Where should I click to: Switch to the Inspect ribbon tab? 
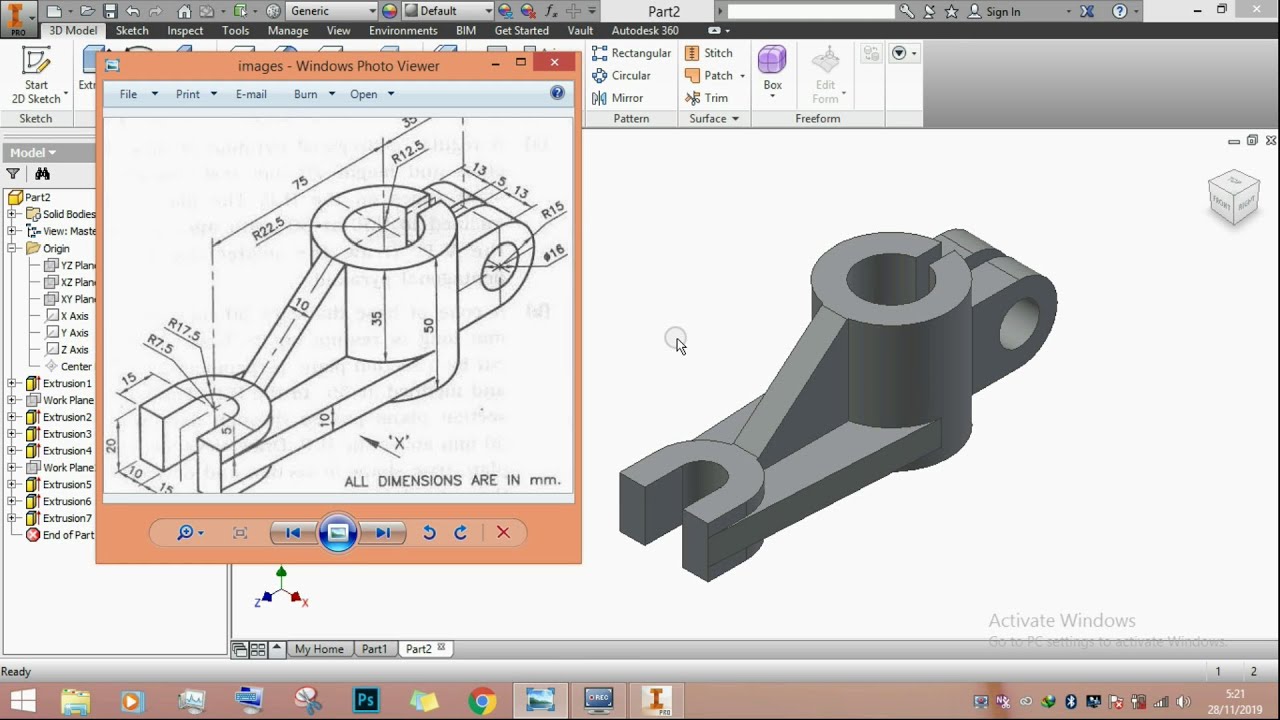(x=185, y=31)
